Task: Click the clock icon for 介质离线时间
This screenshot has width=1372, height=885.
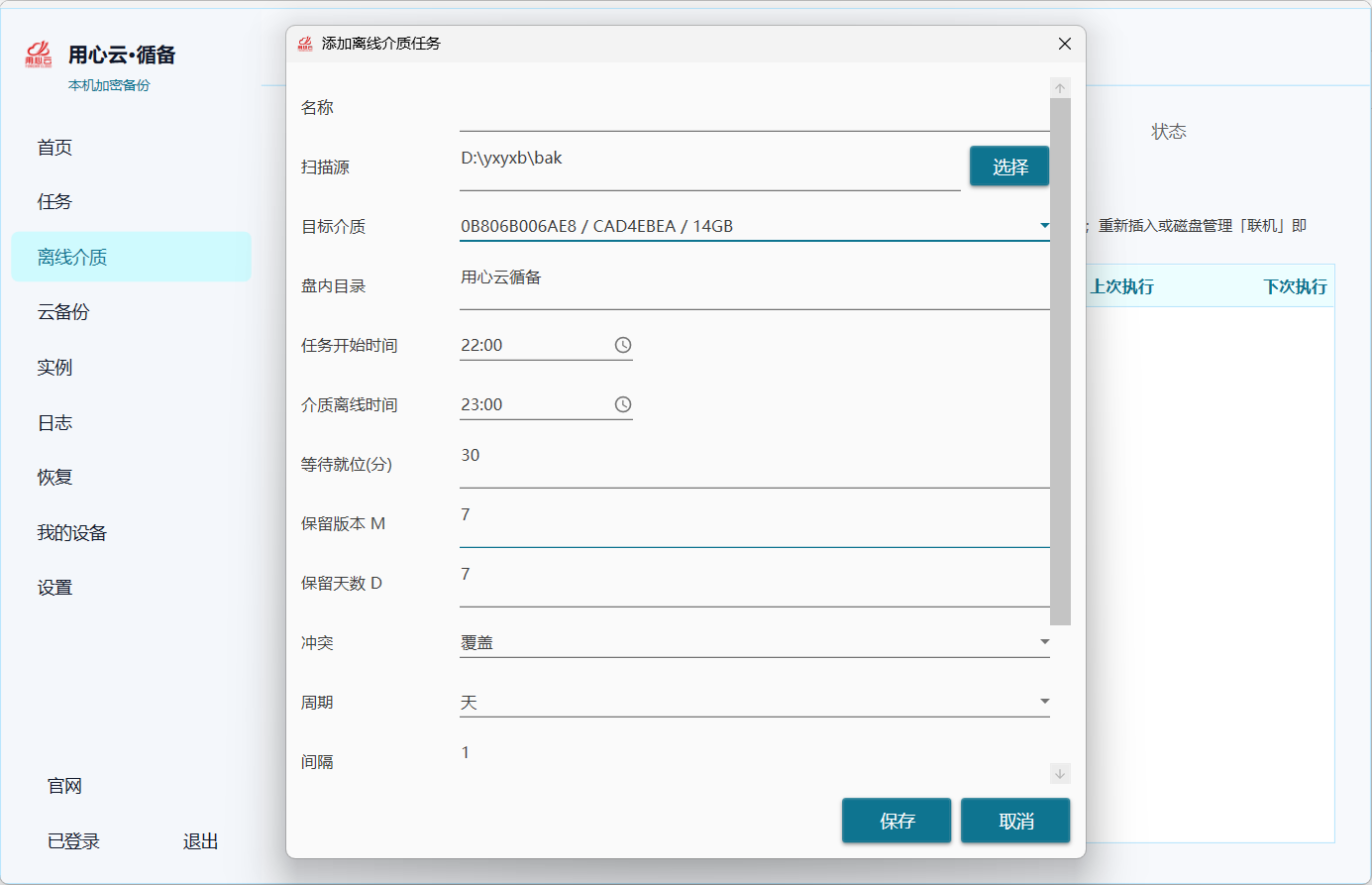Action: pyautogui.click(x=623, y=404)
